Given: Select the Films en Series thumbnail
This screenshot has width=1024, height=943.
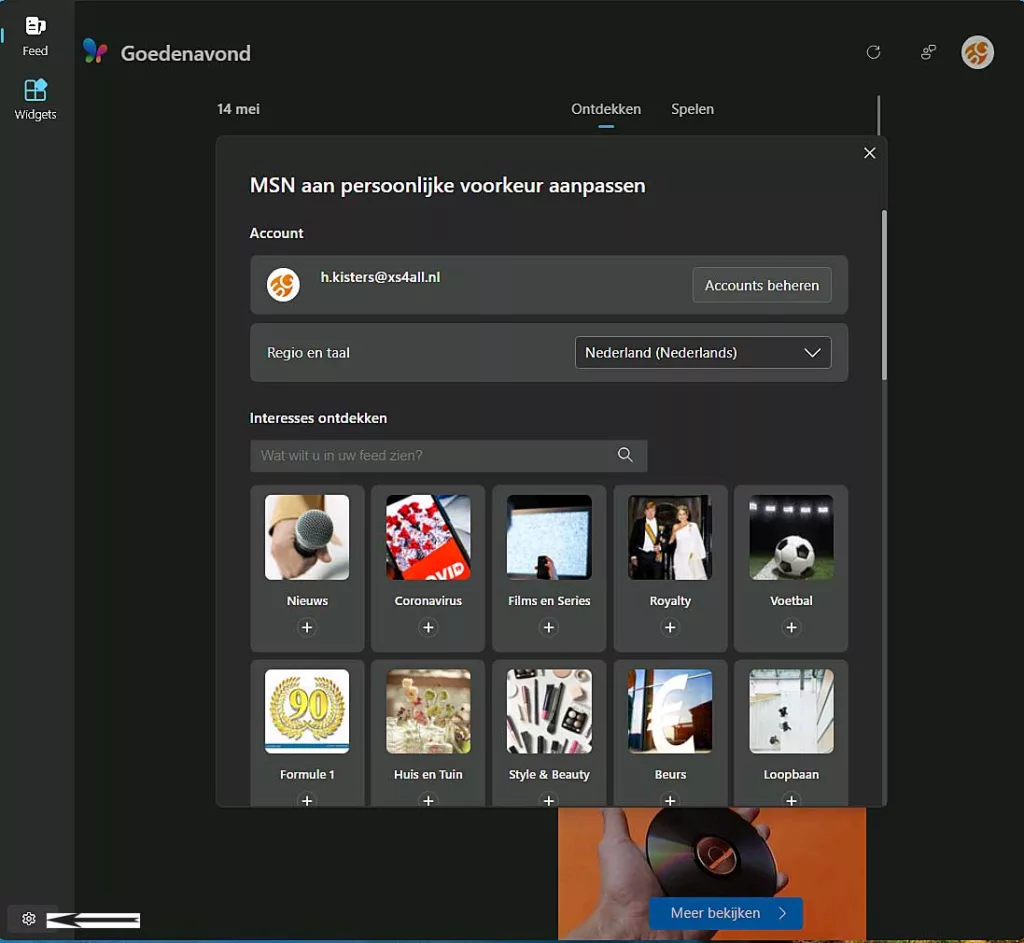Looking at the screenshot, I should (x=549, y=537).
